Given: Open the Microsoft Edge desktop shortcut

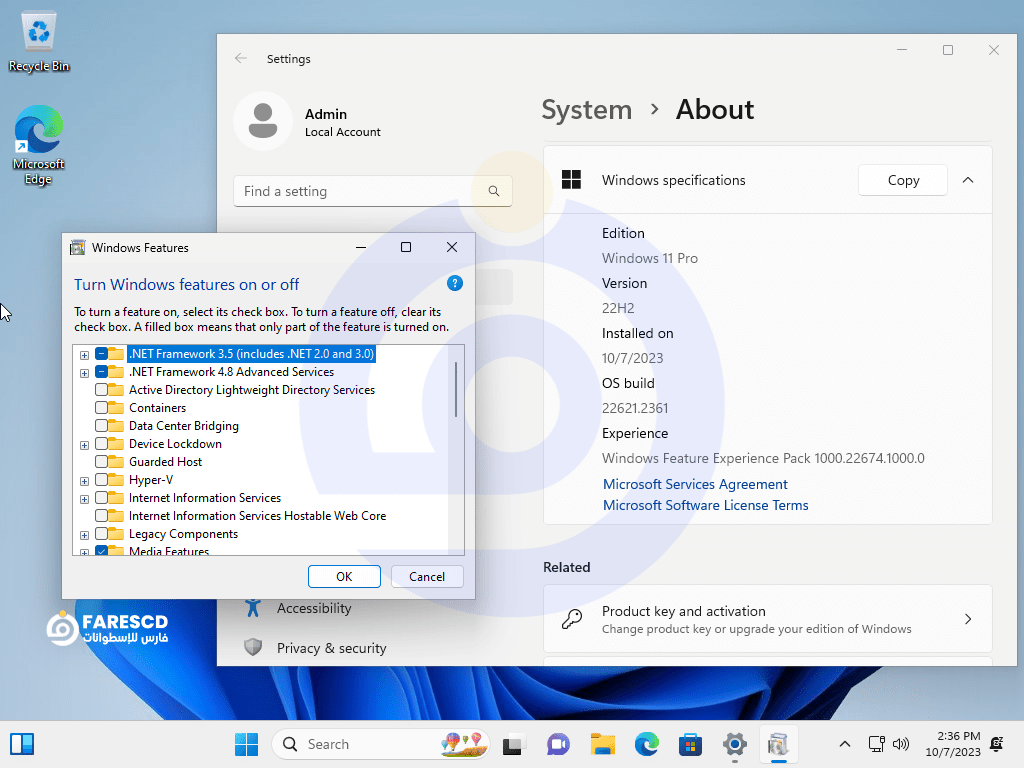Looking at the screenshot, I should [39, 145].
